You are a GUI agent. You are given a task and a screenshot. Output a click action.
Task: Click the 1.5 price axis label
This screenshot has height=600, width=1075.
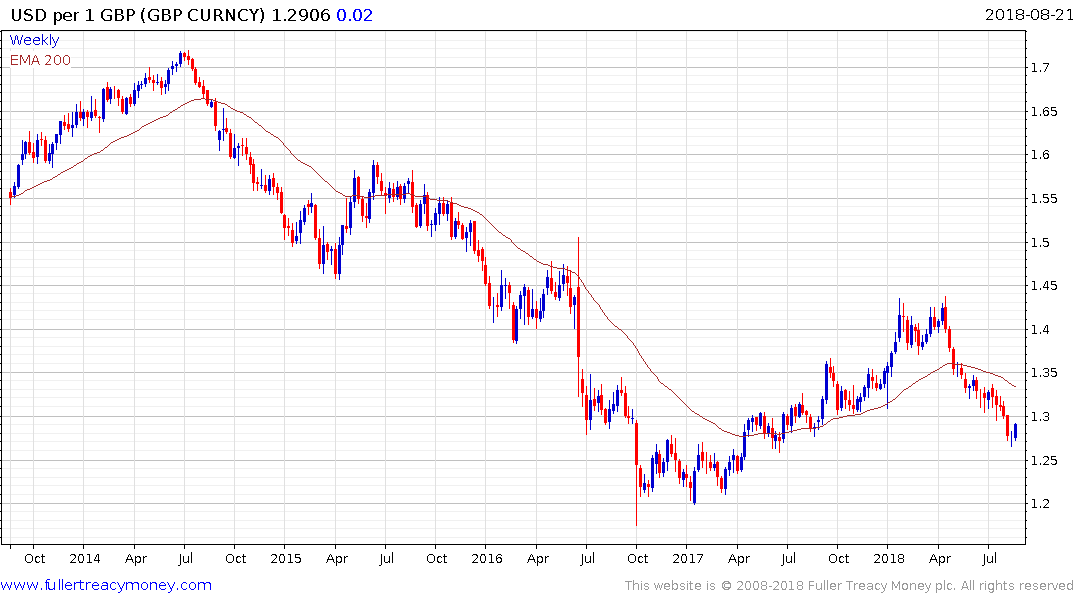(x=1040, y=242)
